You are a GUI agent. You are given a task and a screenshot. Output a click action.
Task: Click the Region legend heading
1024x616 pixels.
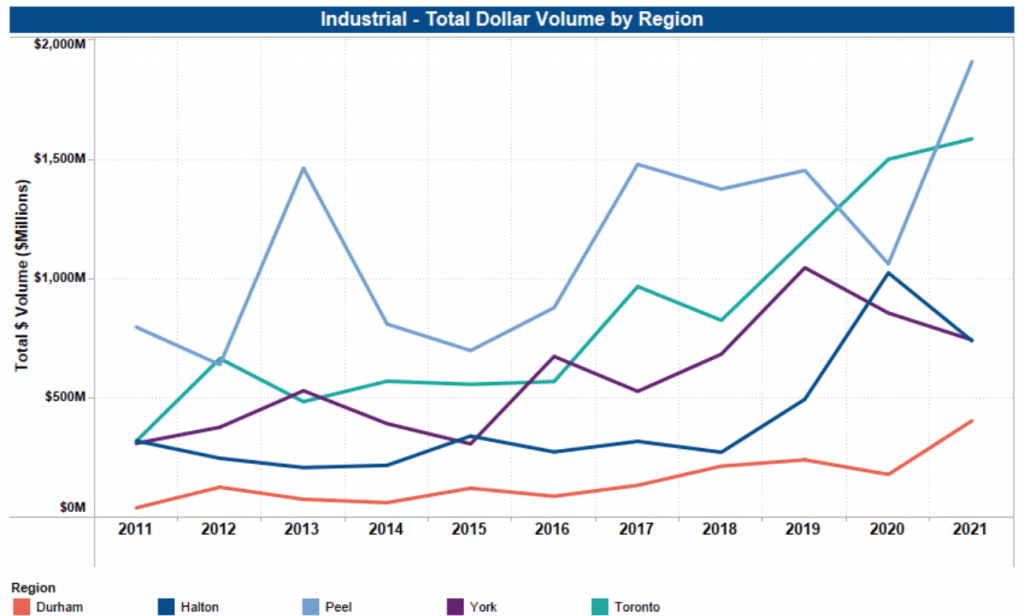(33, 587)
